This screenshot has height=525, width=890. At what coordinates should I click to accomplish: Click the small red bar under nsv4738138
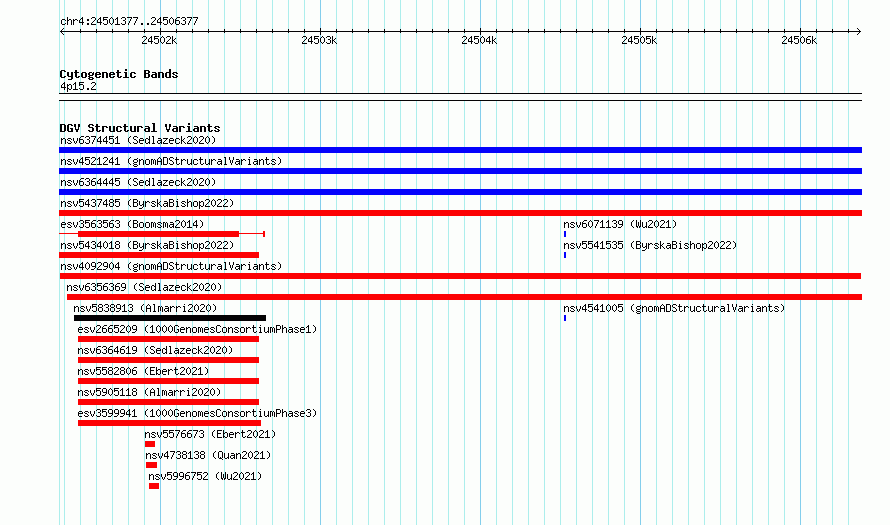click(152, 465)
